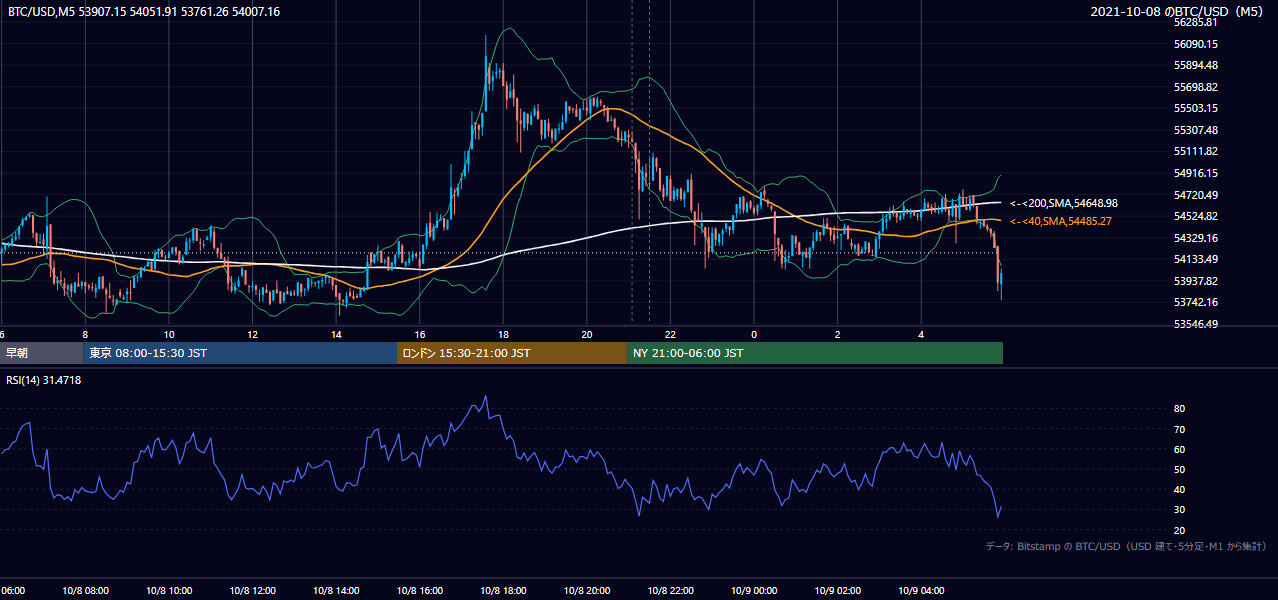Click the hour 8 tick under price chart
1278x600 pixels.
(x=85, y=334)
